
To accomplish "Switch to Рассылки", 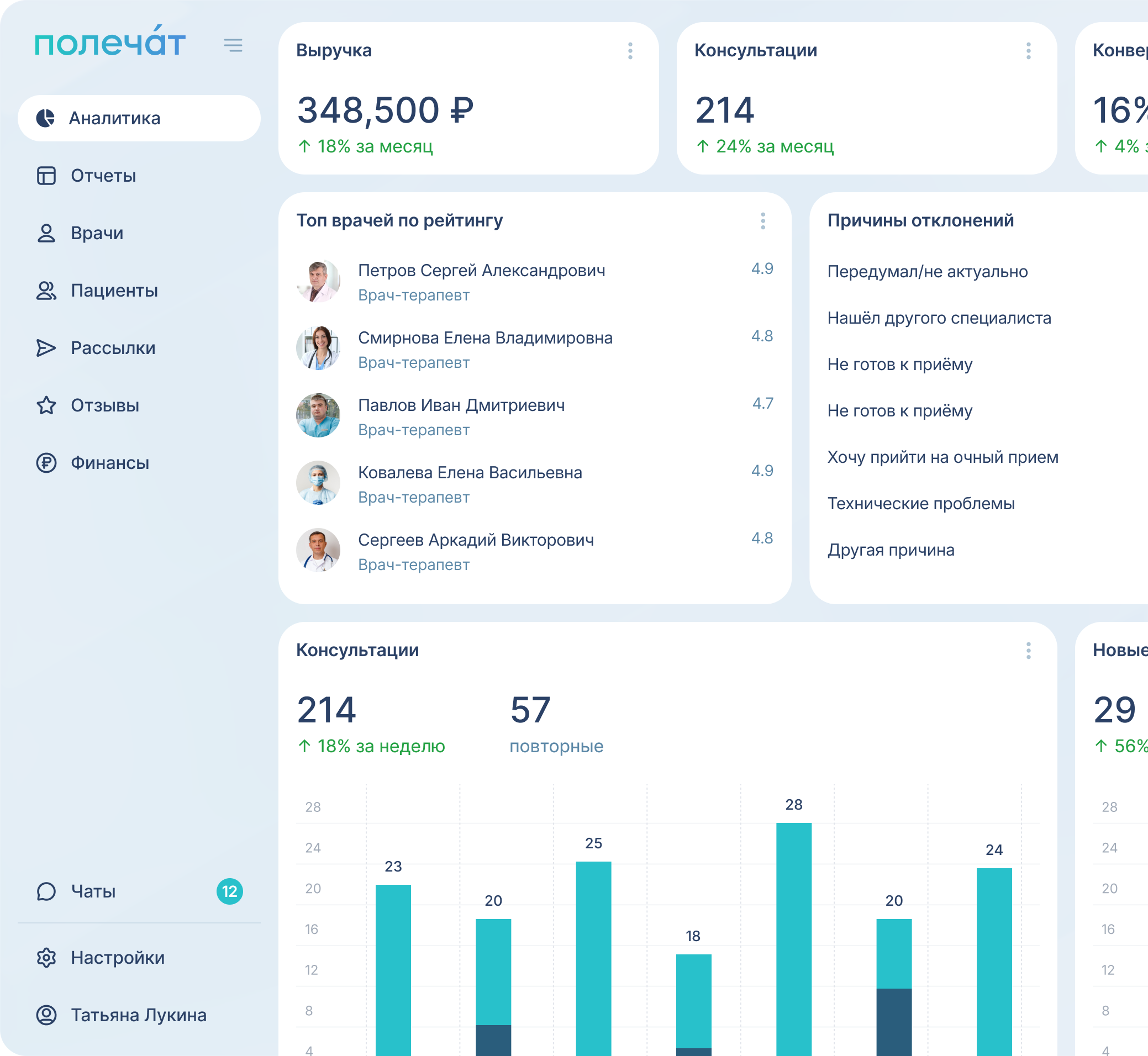I will point(139,348).
